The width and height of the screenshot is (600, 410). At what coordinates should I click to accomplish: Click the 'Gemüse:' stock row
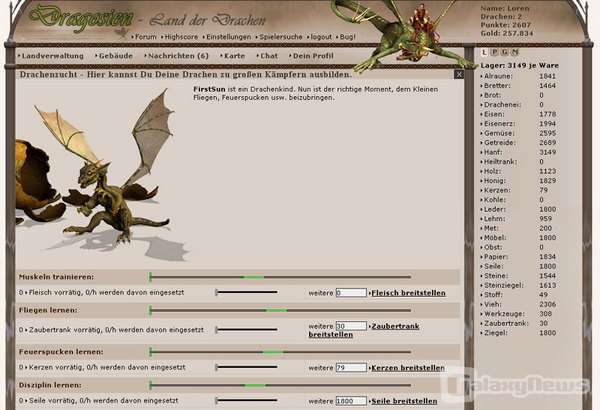point(518,133)
